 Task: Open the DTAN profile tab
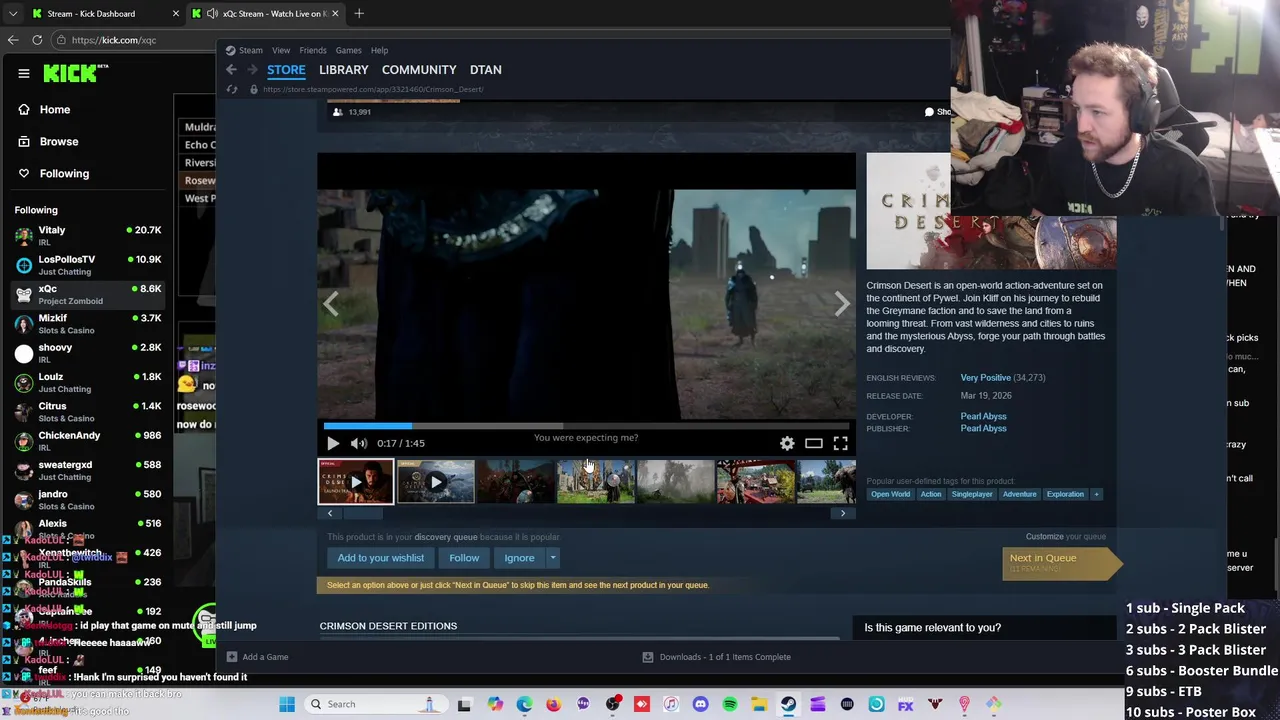[x=485, y=70]
